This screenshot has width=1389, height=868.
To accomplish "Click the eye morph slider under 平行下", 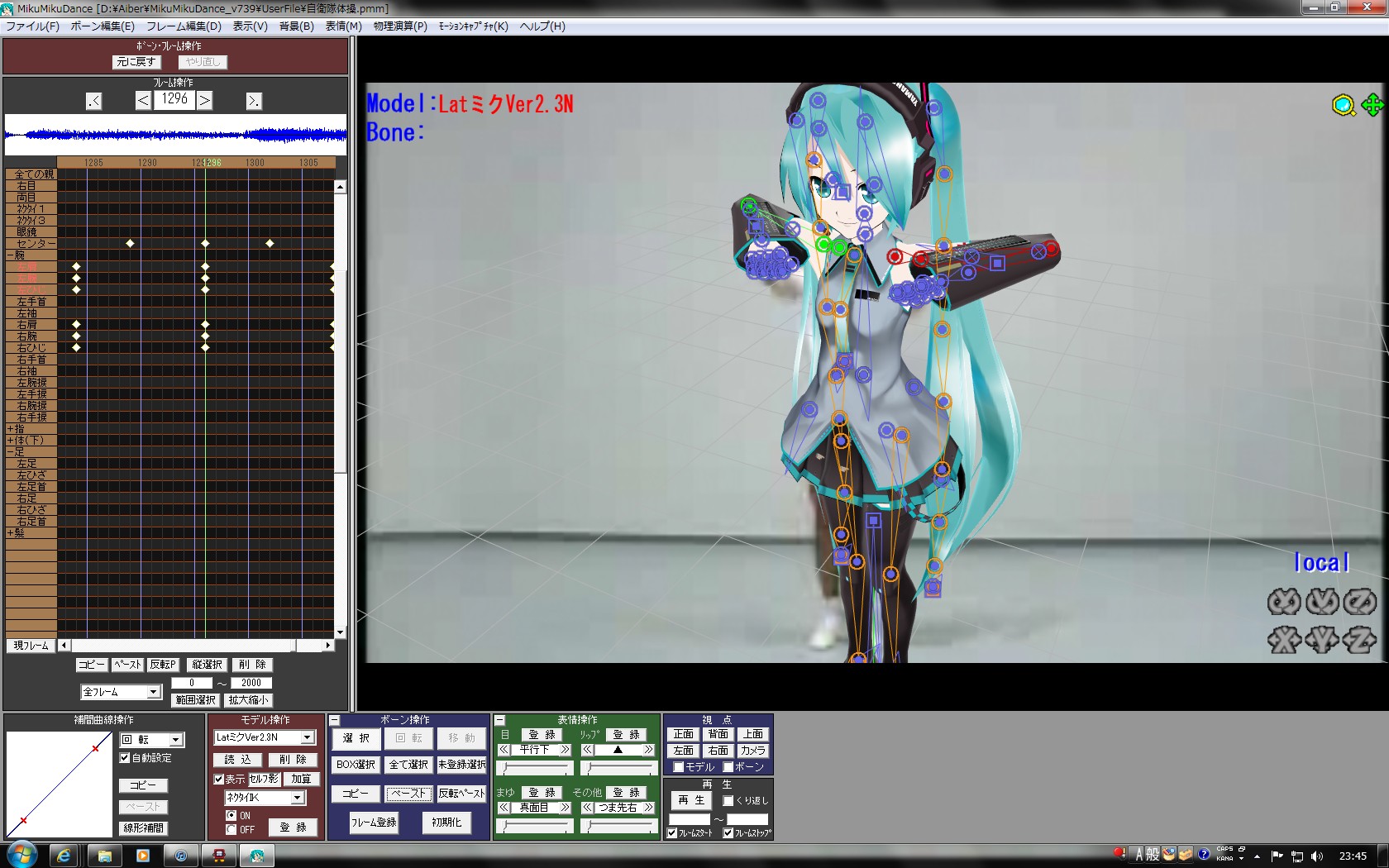I will point(535,768).
